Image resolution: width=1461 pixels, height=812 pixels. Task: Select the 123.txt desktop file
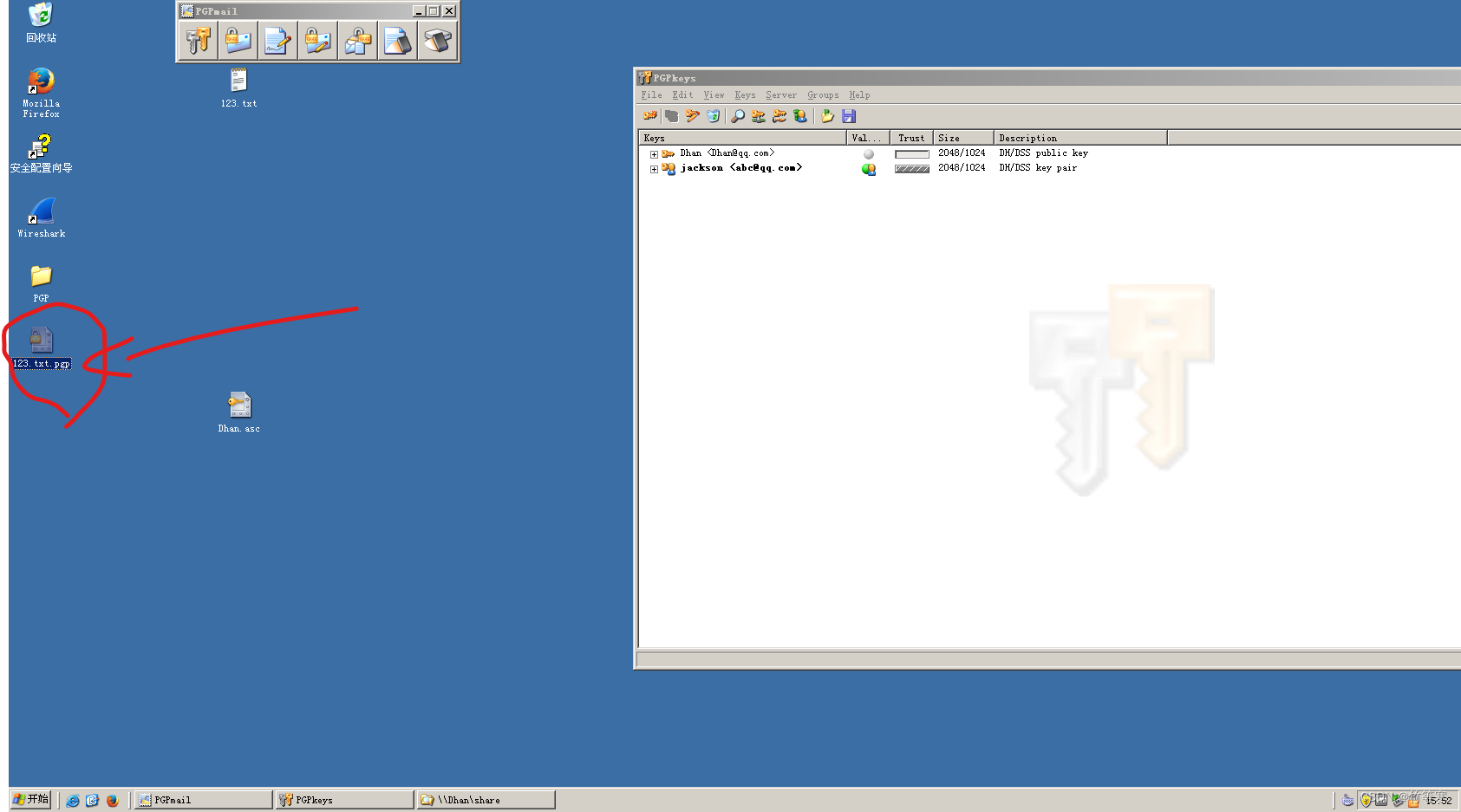[x=238, y=88]
